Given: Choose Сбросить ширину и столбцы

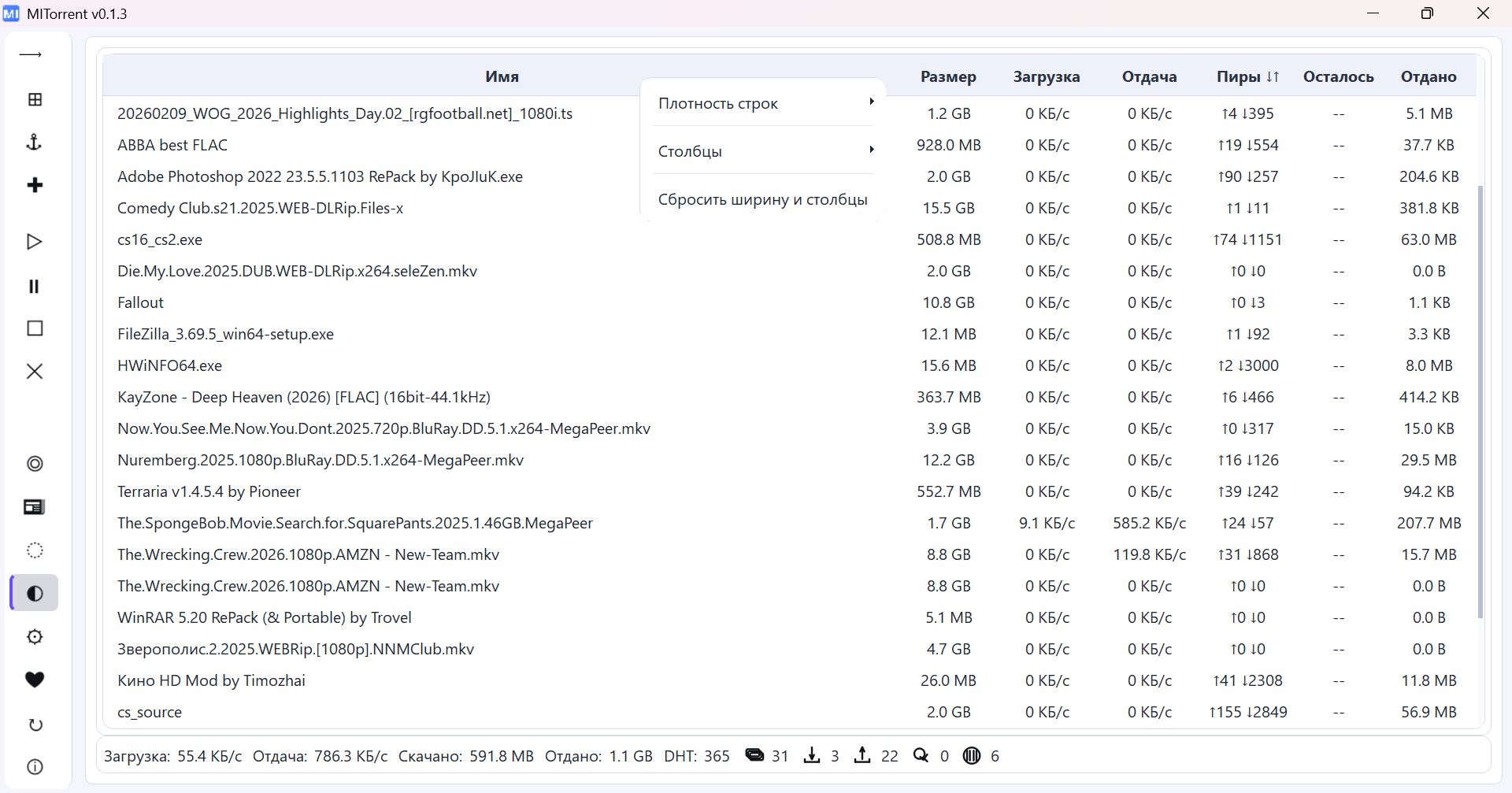Looking at the screenshot, I should [x=762, y=199].
